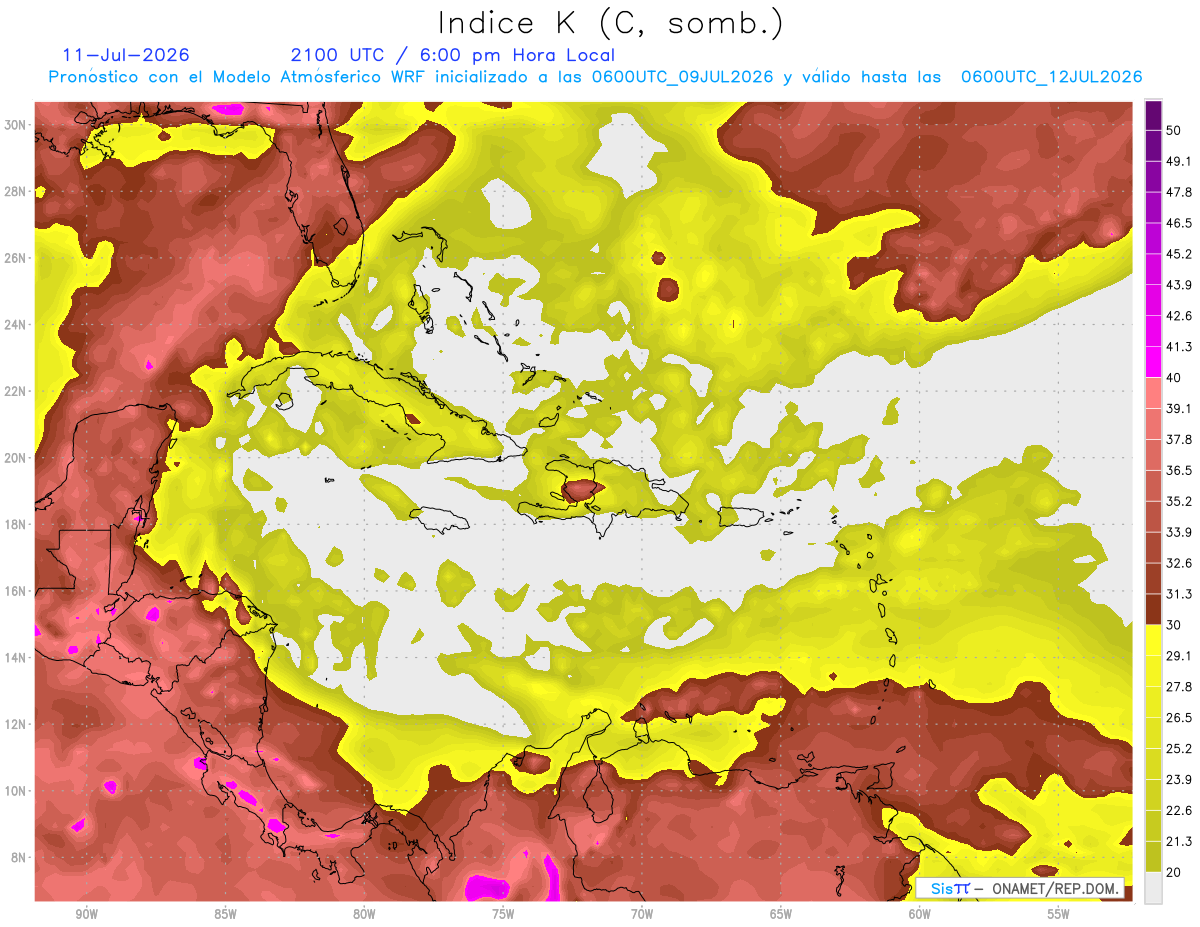1200x927 pixels.
Task: Click the '26.5' color scale value
Action: coord(1178,718)
